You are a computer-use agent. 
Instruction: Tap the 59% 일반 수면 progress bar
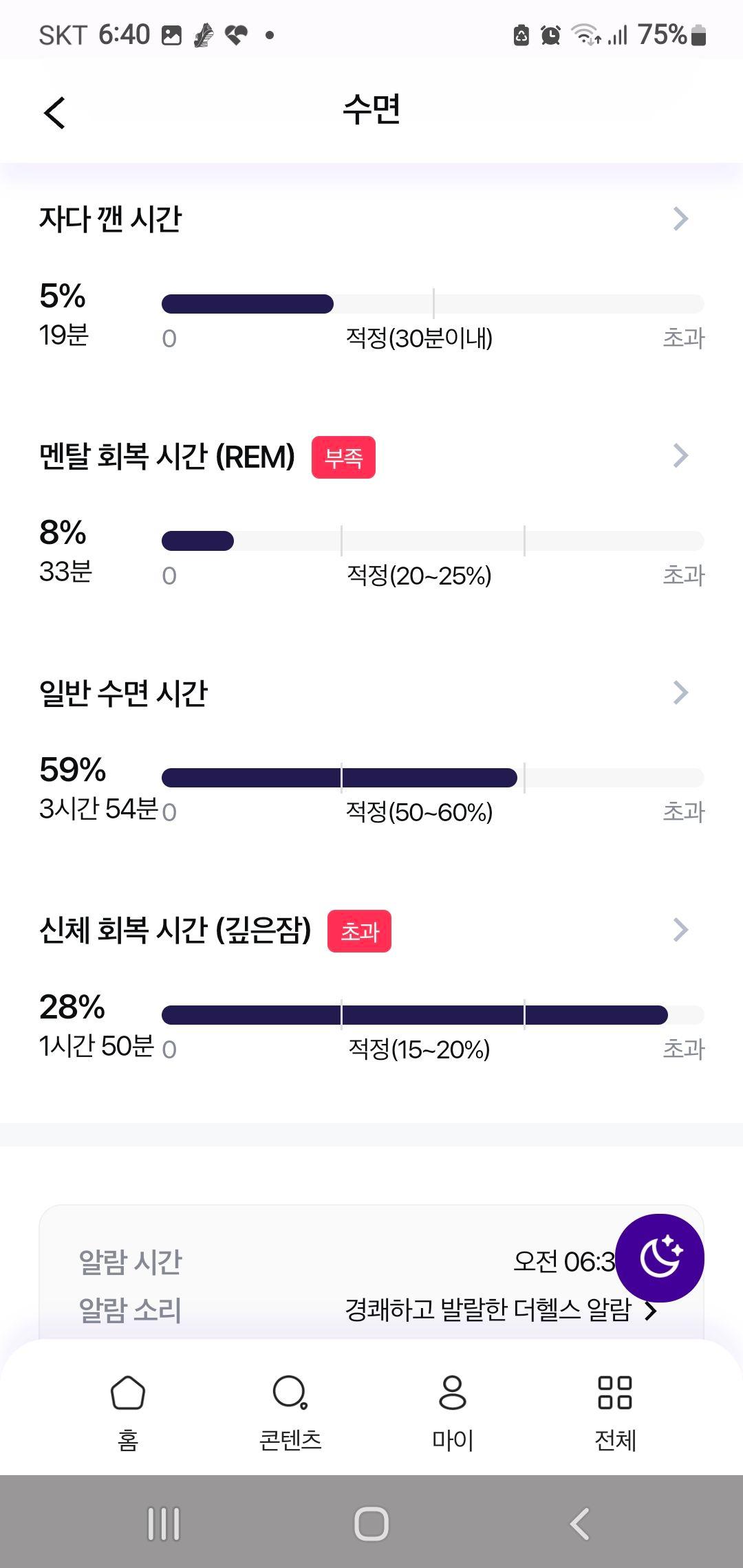(433, 778)
